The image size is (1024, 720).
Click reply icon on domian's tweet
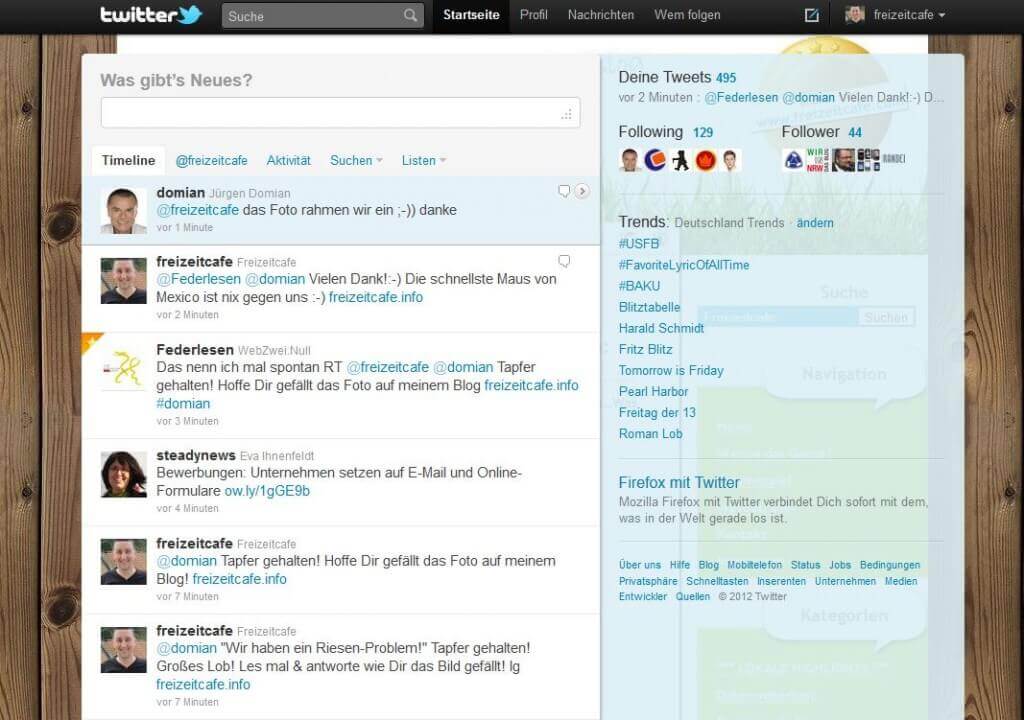coord(564,191)
